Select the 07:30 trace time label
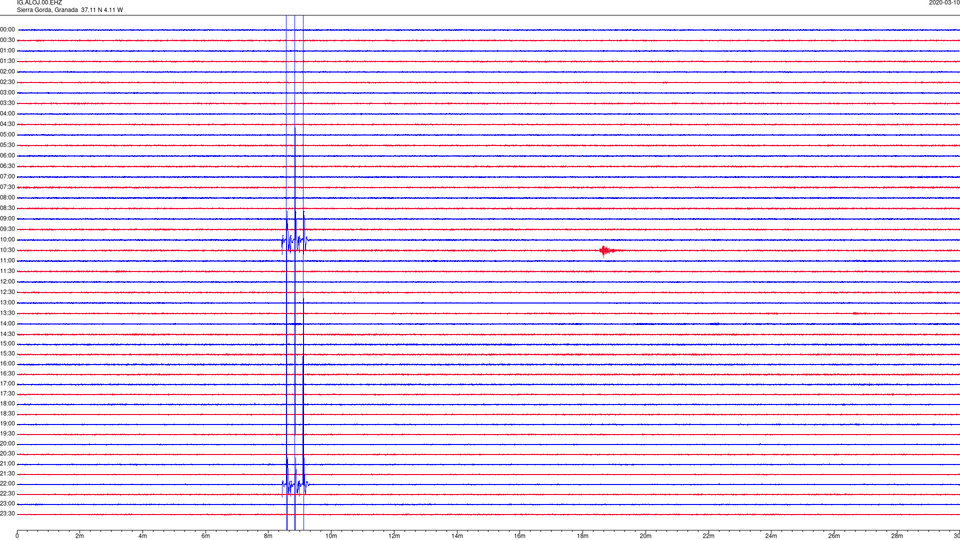960x540 pixels. pyautogui.click(x=7, y=187)
